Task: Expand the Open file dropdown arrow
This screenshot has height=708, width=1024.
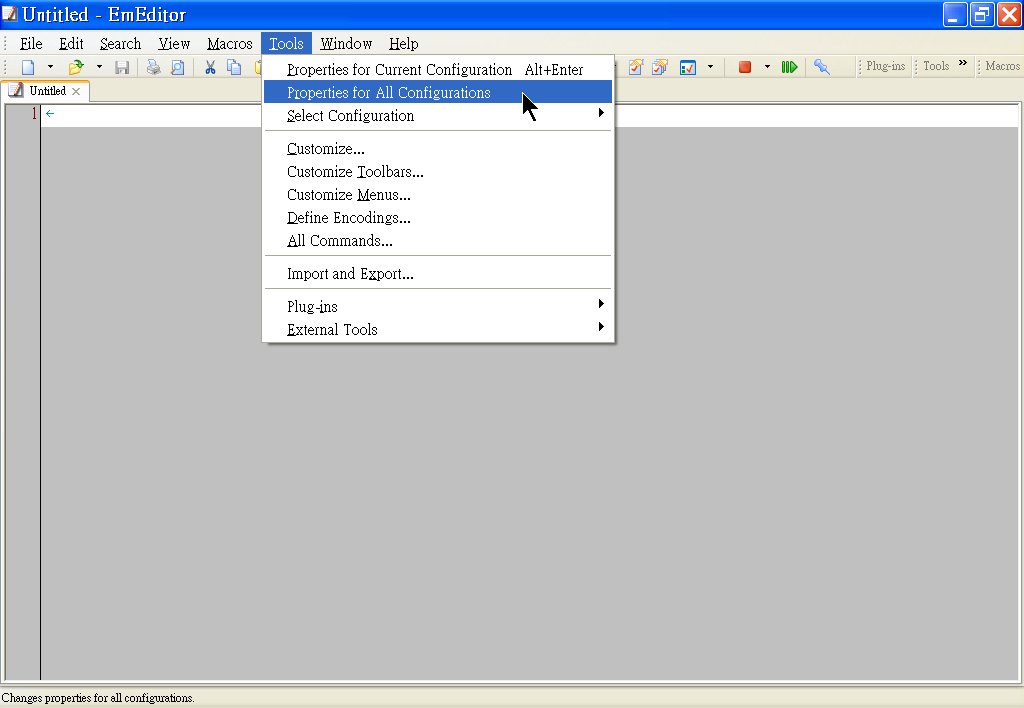Action: (x=99, y=67)
